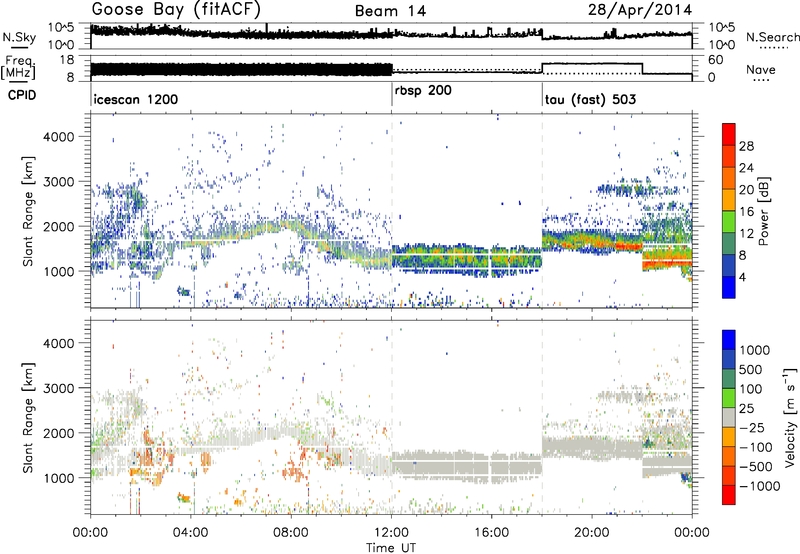Screen dimensions: 800x554
Task: Click the '16:00' time axis tick label
Action: tap(491, 533)
